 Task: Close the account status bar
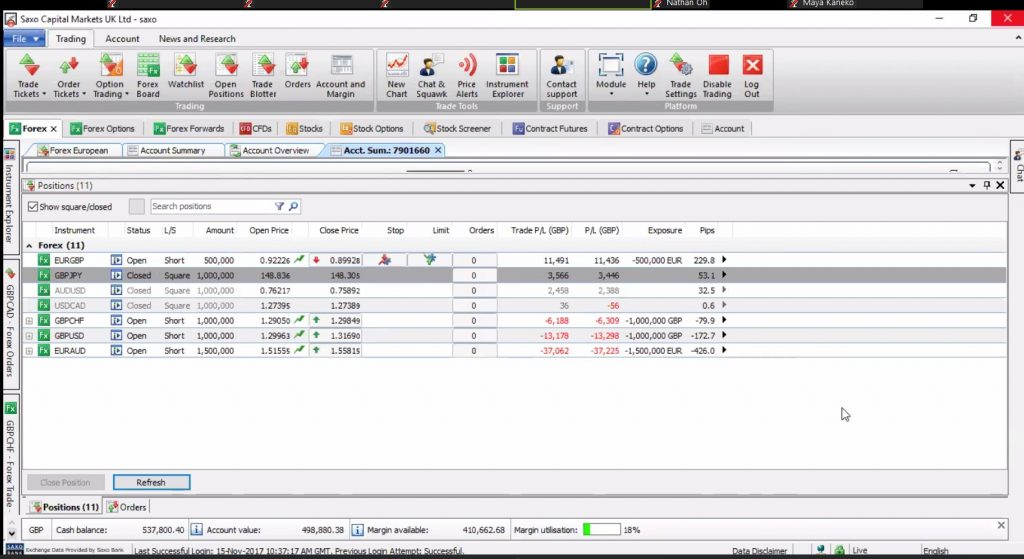click(x=1001, y=525)
